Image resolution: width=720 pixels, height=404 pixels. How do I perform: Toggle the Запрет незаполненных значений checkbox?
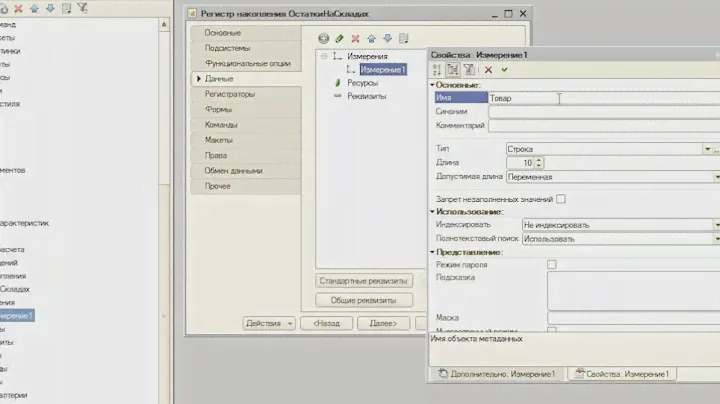pos(561,199)
